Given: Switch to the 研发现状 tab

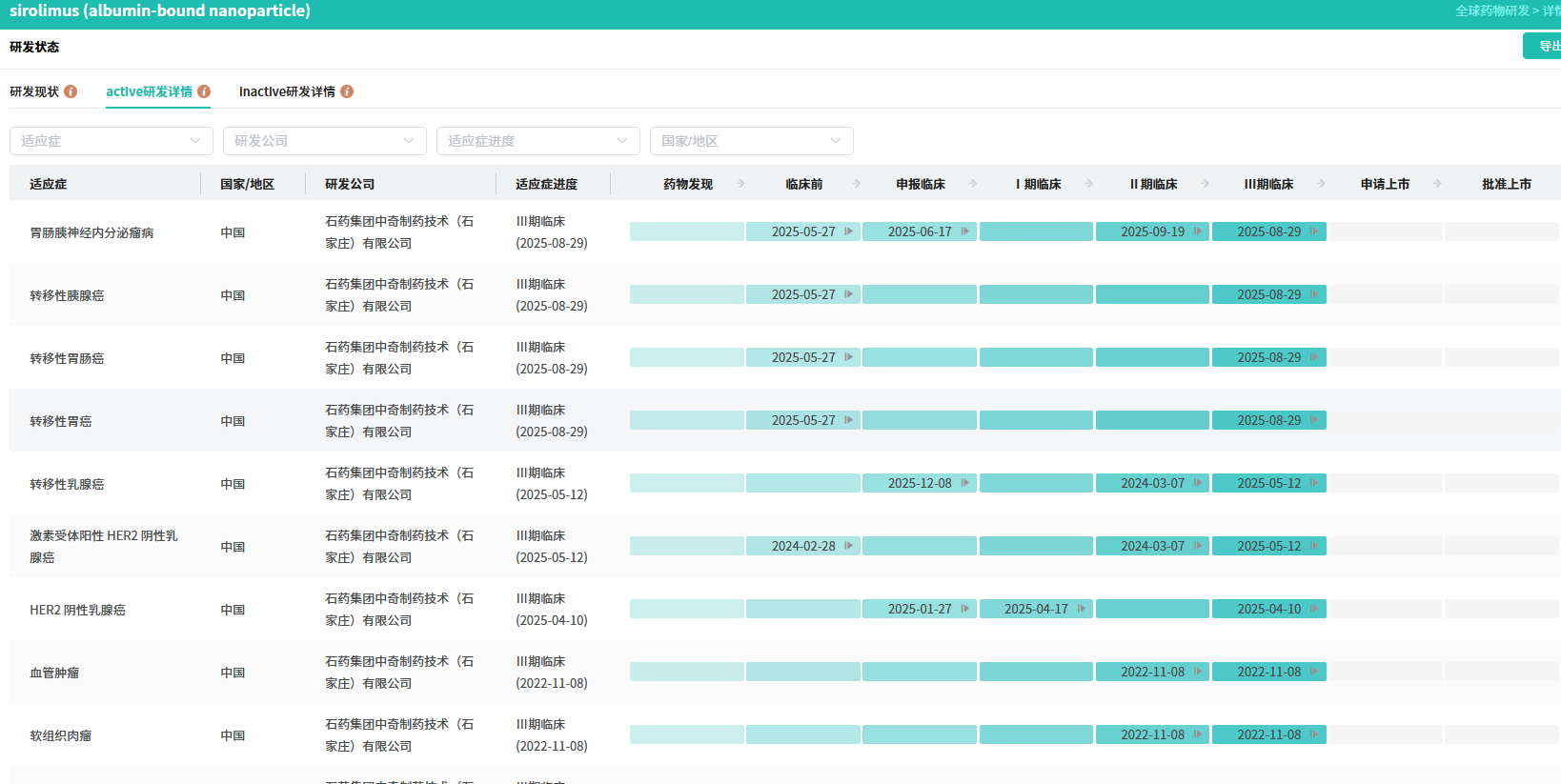Looking at the screenshot, I should tap(34, 91).
